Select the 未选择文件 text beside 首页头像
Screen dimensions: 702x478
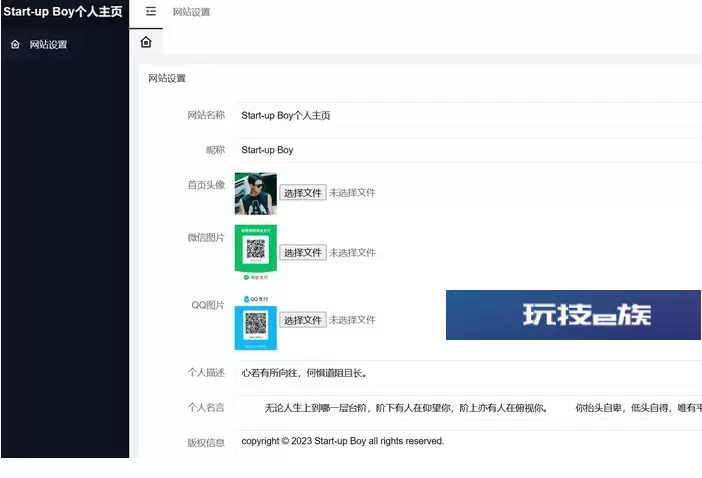point(352,193)
